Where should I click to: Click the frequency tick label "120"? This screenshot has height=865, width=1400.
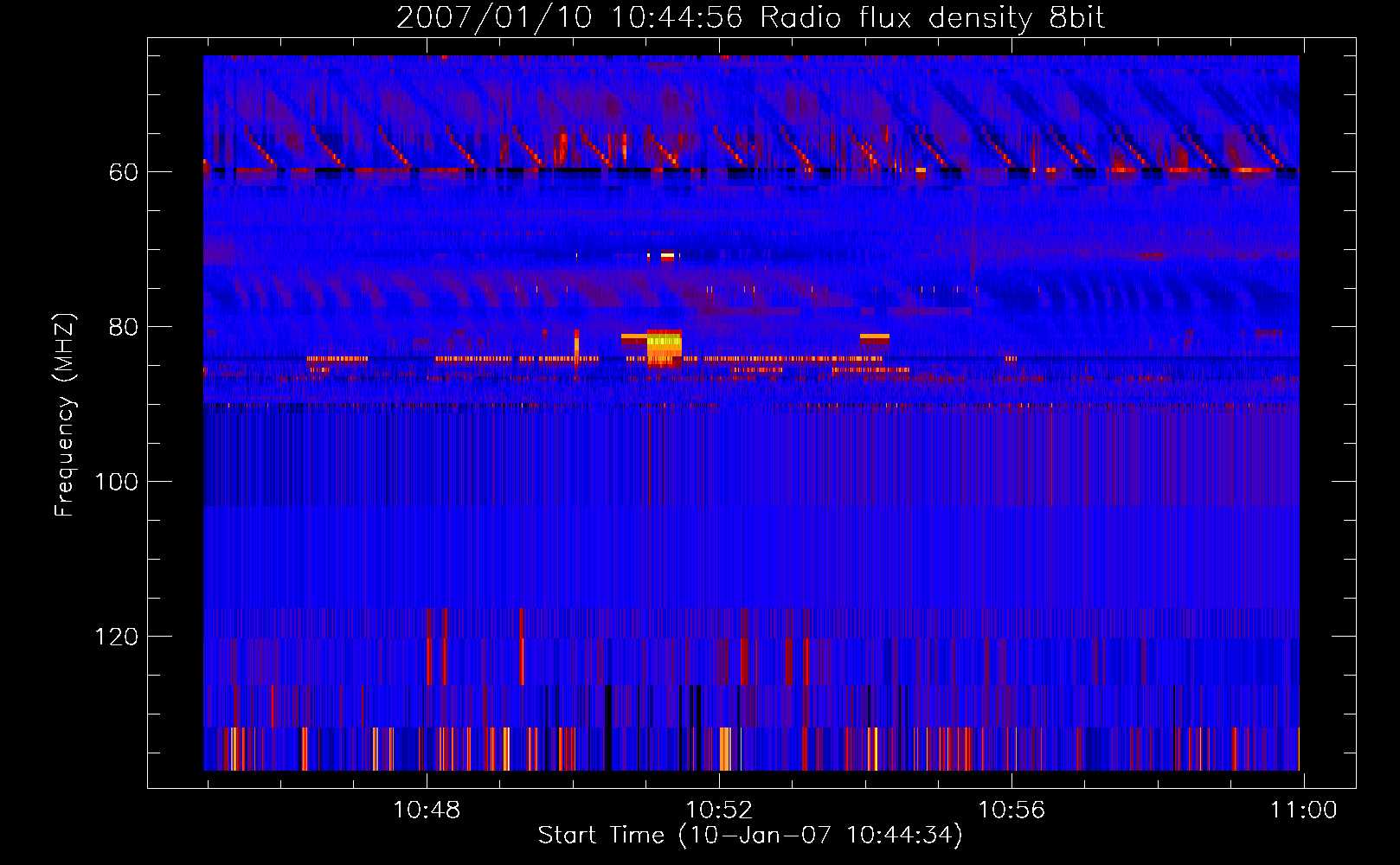pos(116,637)
